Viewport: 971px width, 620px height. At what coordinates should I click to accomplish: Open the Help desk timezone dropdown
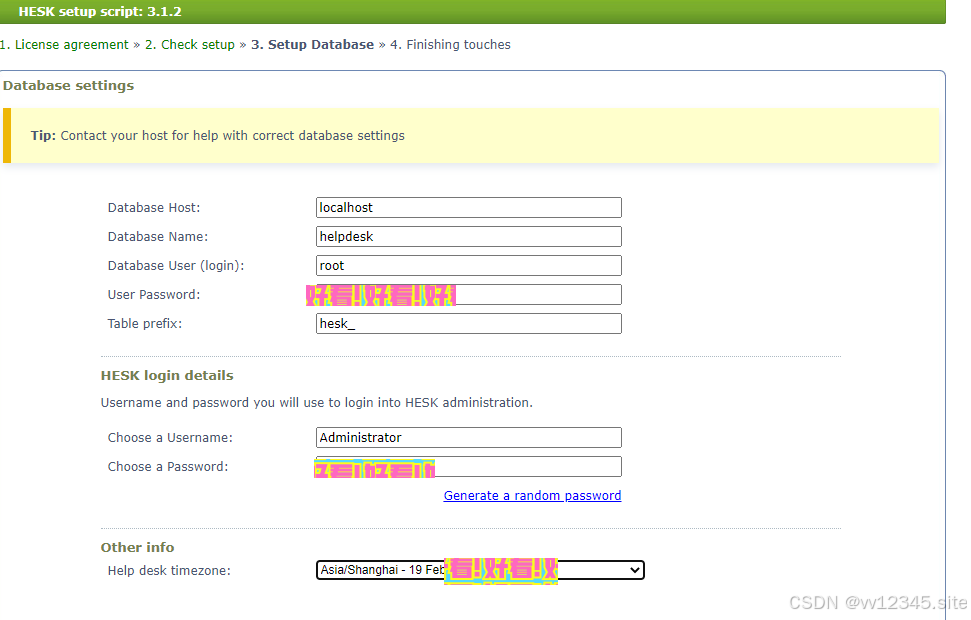click(481, 570)
